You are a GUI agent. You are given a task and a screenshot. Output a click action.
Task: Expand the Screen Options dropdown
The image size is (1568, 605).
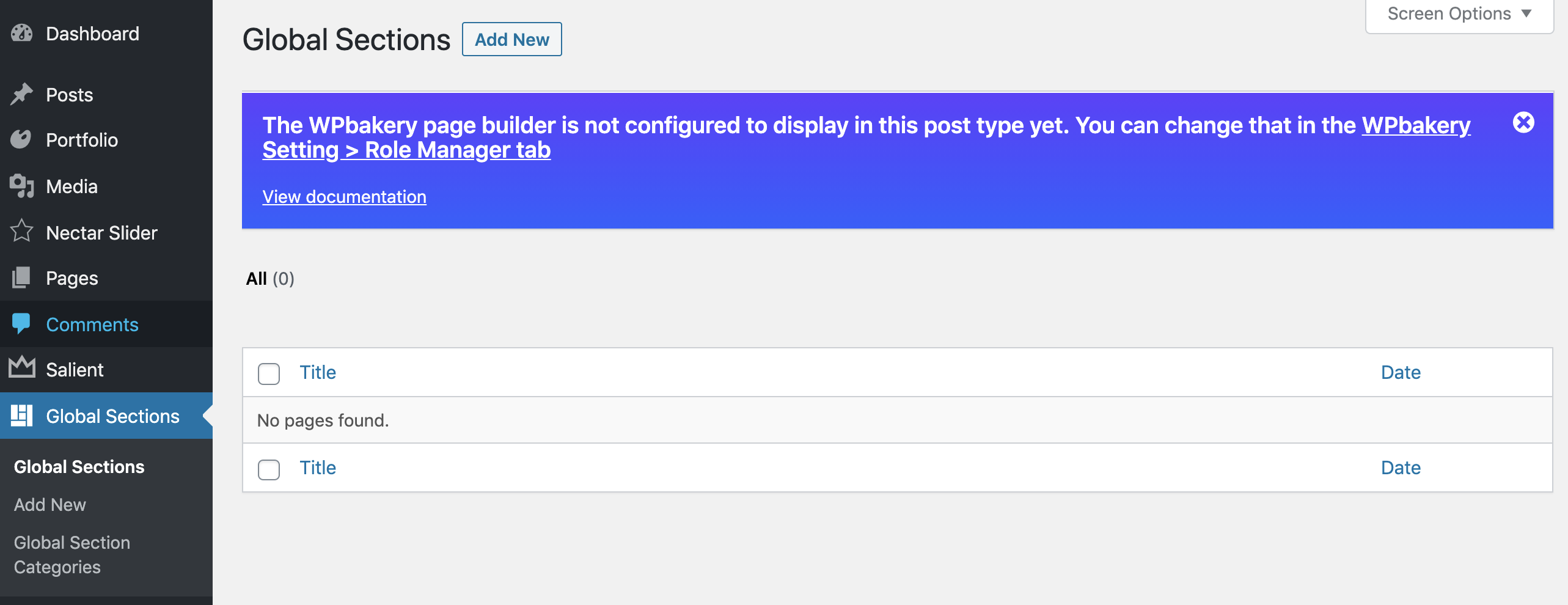[1459, 14]
